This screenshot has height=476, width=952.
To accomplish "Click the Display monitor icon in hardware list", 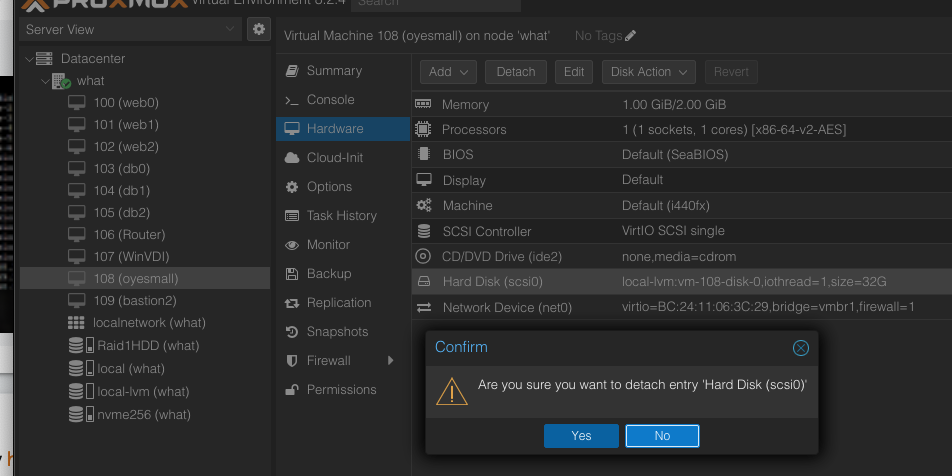I will pyautogui.click(x=424, y=180).
